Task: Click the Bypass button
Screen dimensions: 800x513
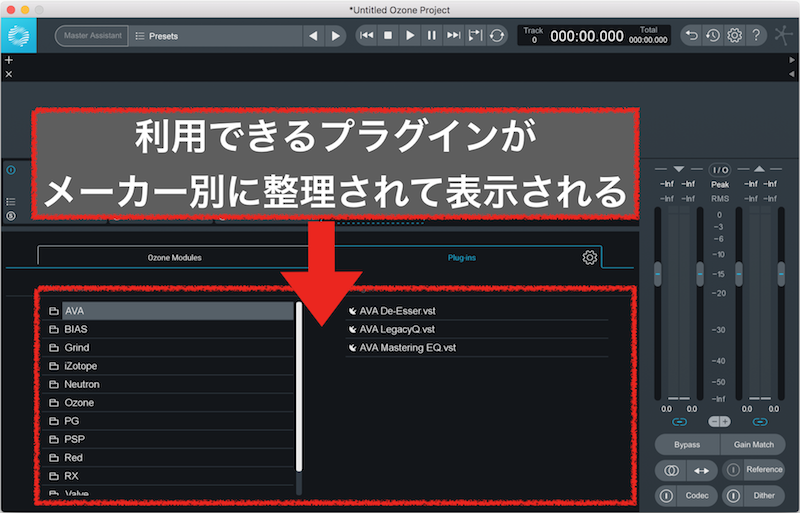Action: [687, 445]
